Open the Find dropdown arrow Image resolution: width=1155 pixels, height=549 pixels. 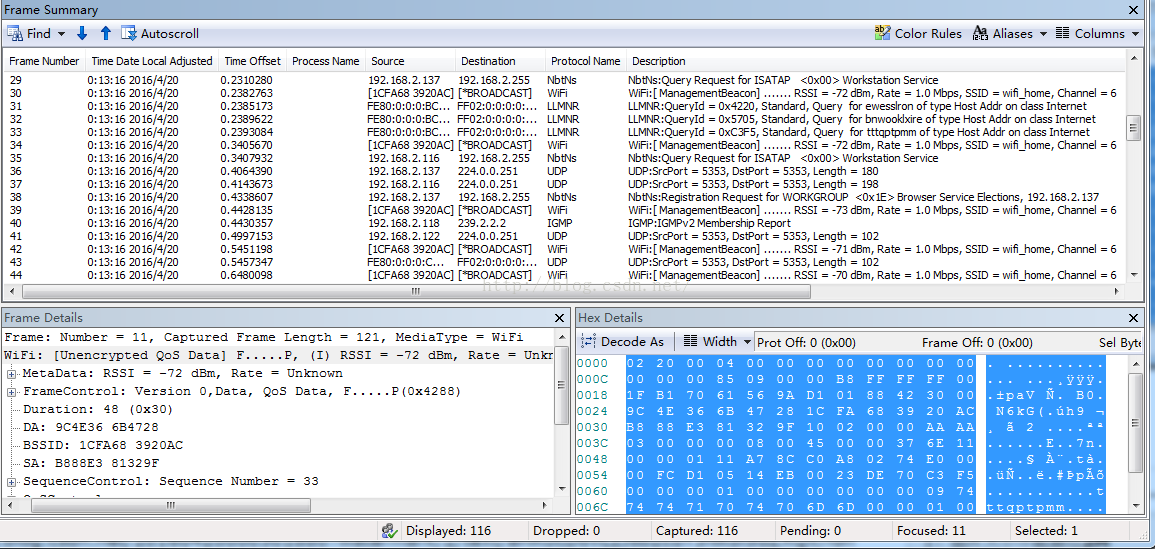click(x=61, y=34)
